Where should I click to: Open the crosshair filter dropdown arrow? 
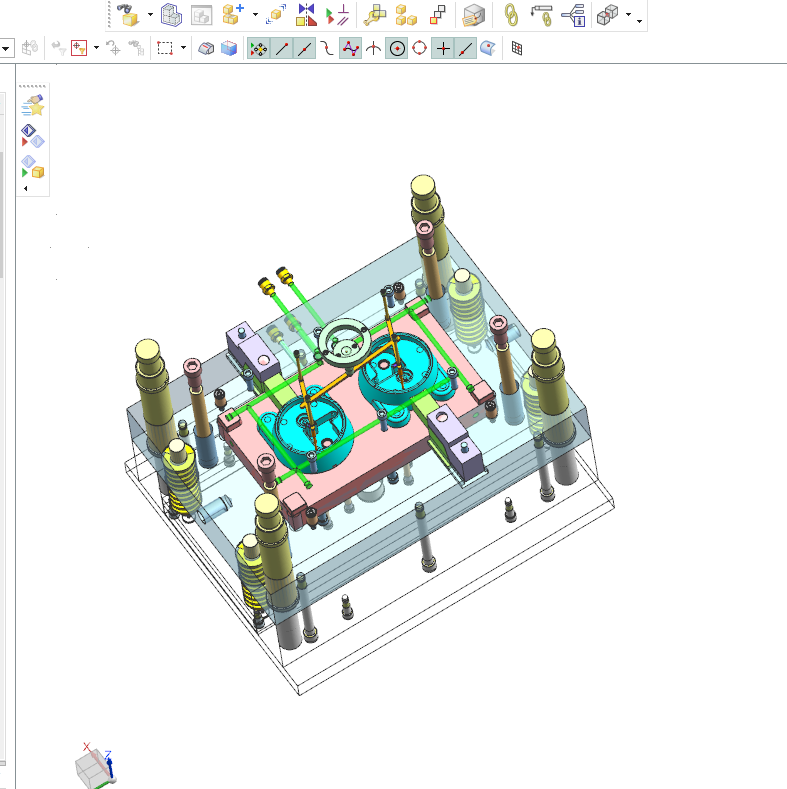click(x=96, y=48)
